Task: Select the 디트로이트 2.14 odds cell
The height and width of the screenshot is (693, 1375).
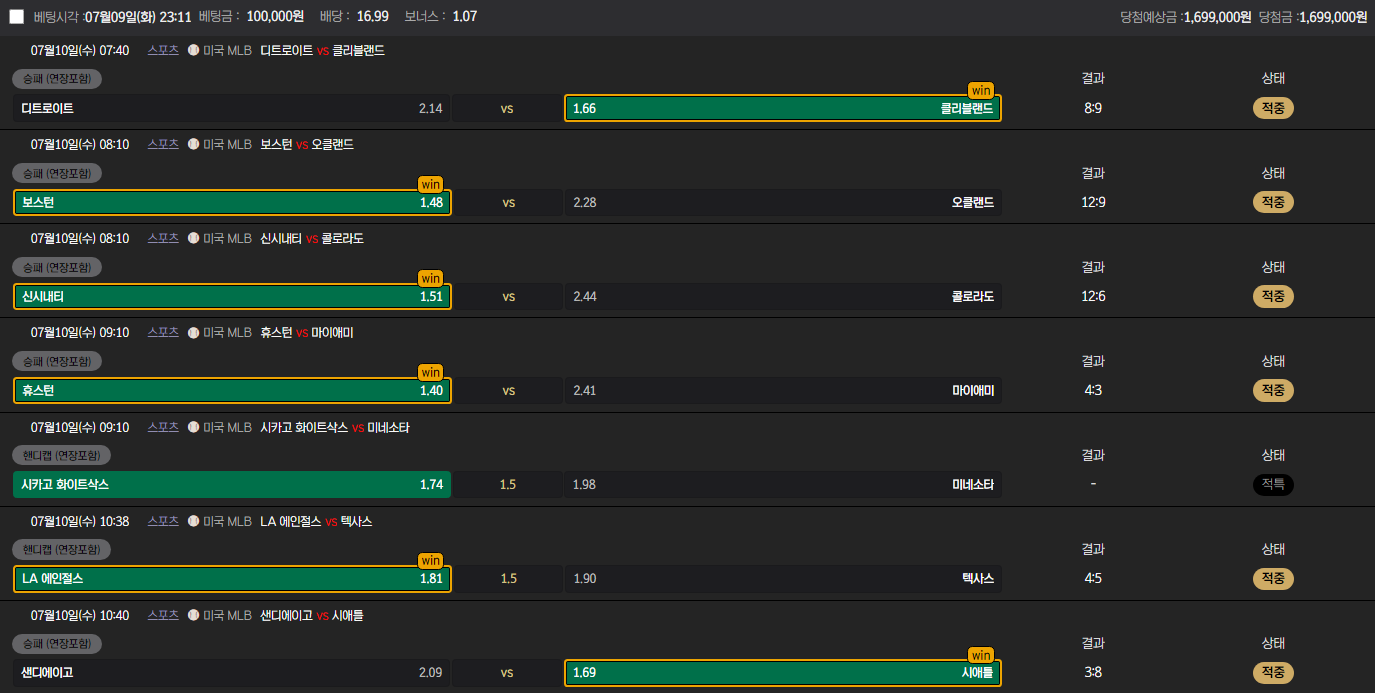Action: [x=232, y=108]
